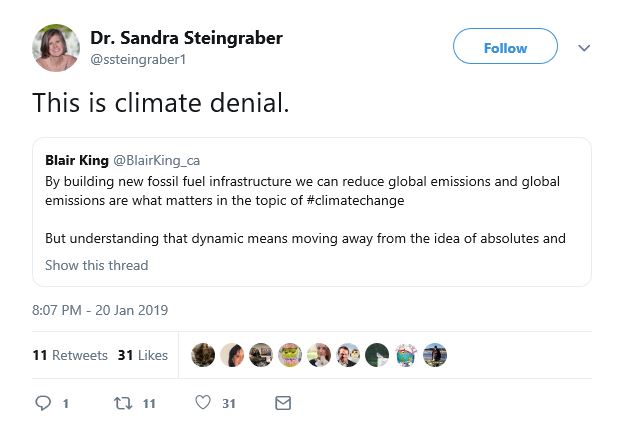Share via the envelope direct message icon
The width and height of the screenshot is (627, 426).
pos(283,403)
